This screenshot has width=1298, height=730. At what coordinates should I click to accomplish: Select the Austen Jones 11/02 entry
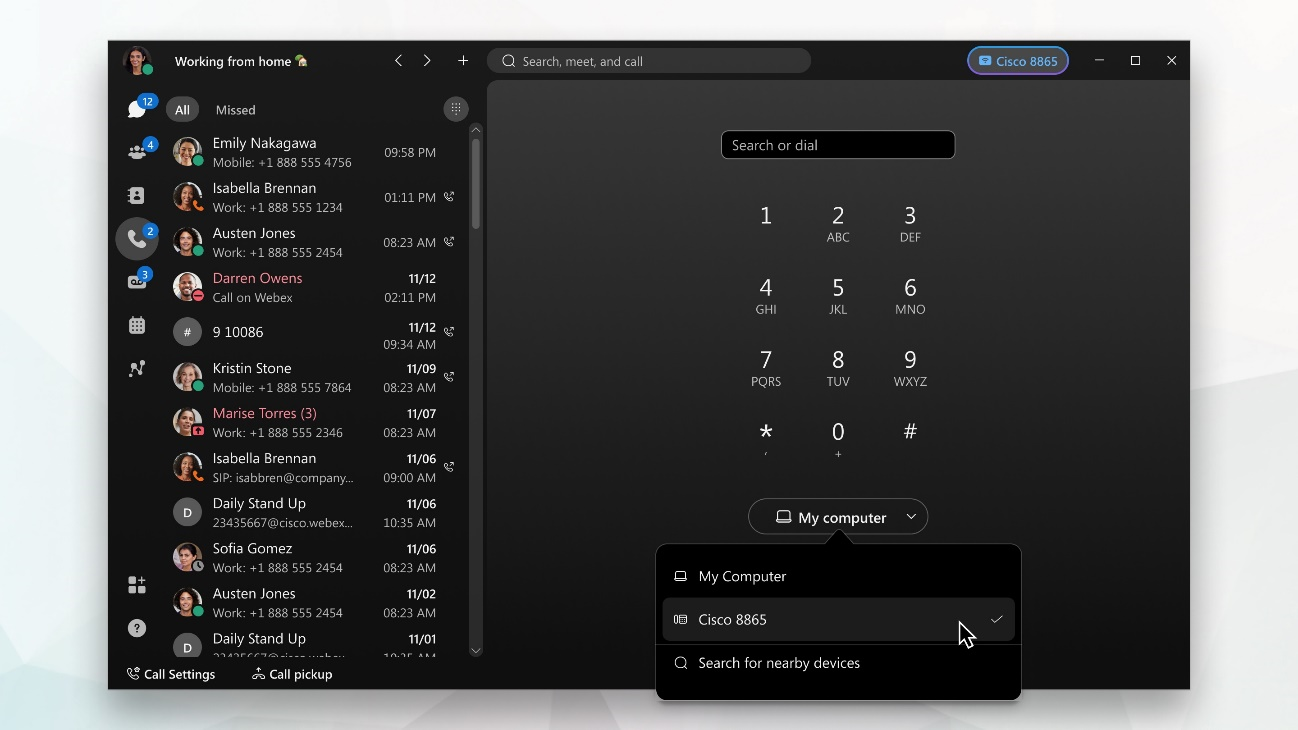point(315,602)
